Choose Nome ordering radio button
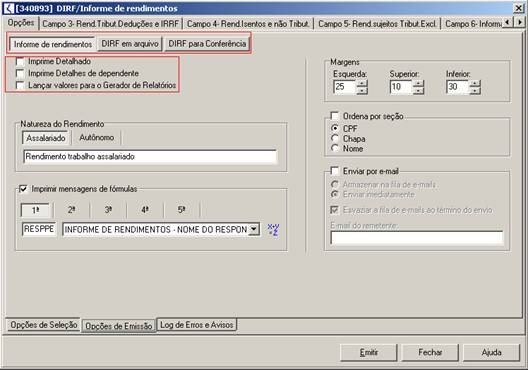The image size is (528, 370). pos(335,148)
